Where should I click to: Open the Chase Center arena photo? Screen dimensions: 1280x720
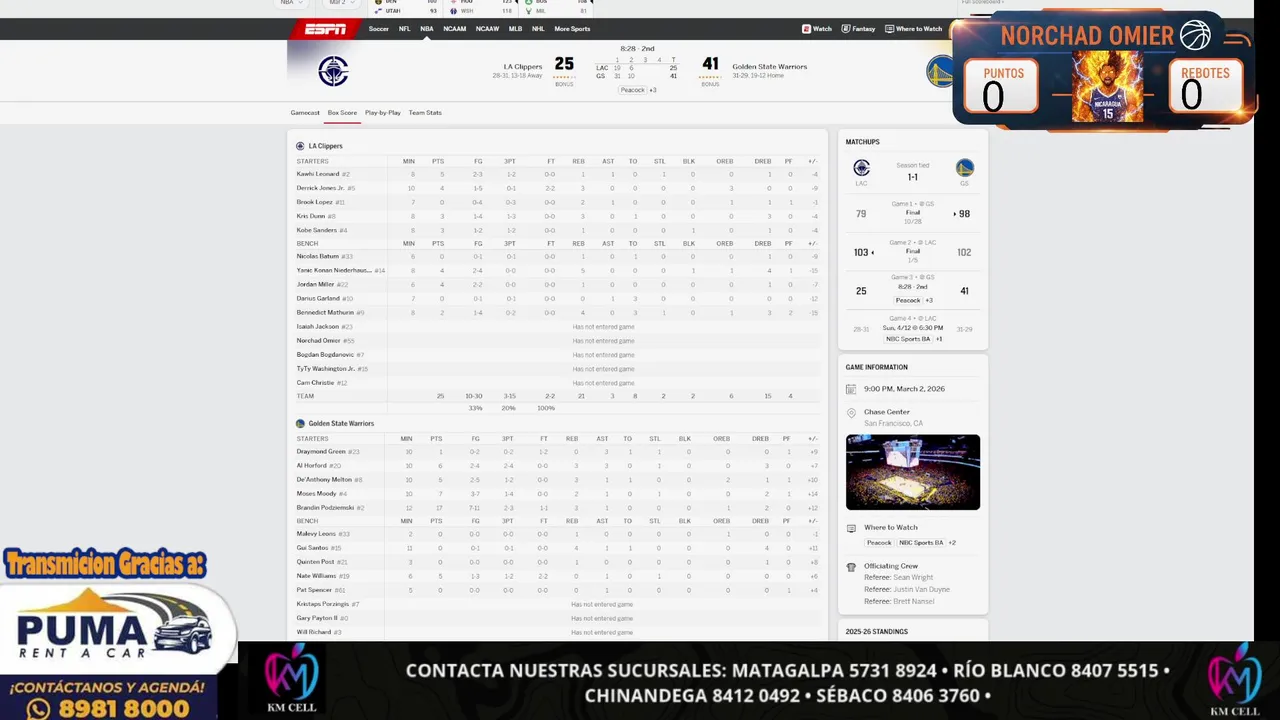pos(913,472)
